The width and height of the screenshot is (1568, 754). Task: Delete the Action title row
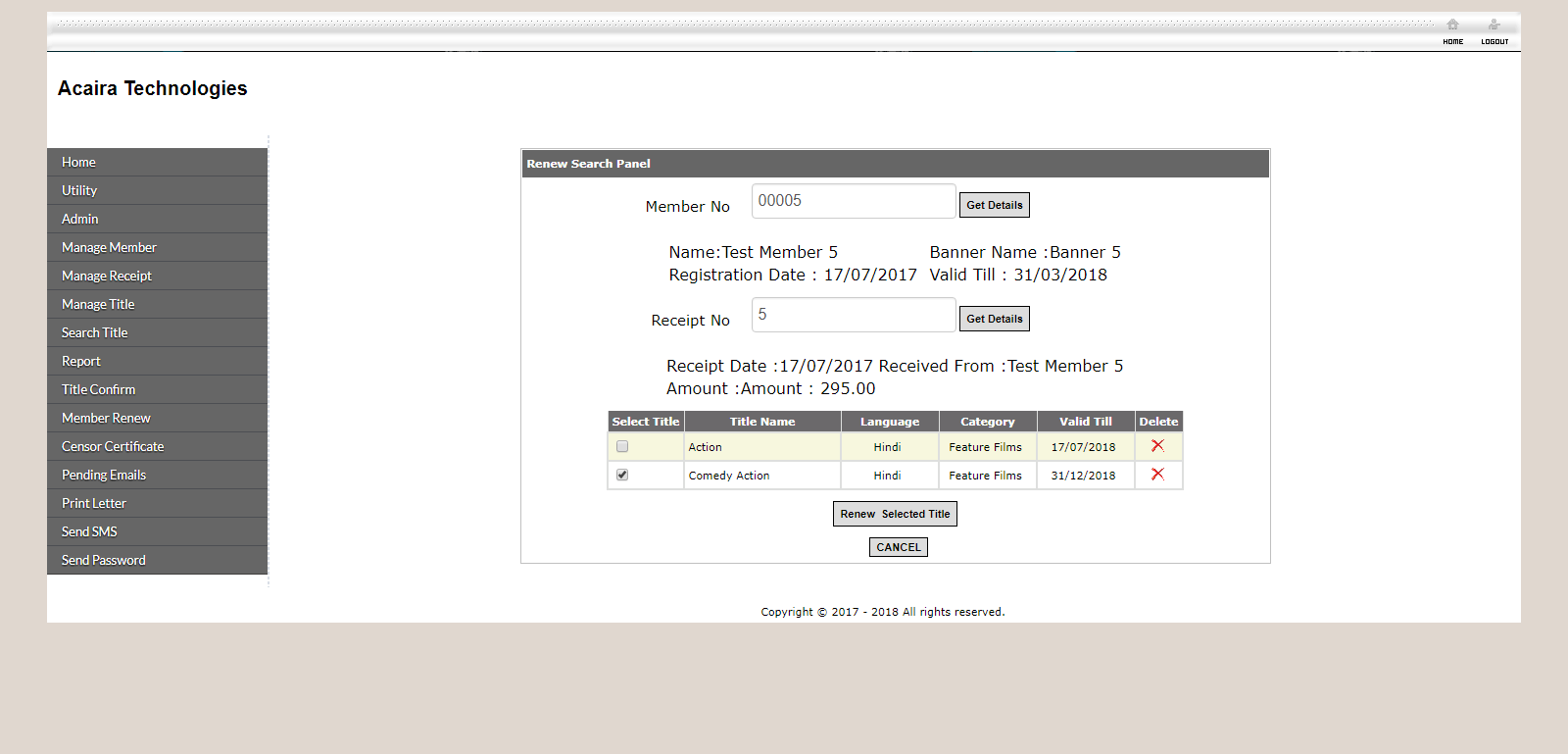coord(1157,446)
